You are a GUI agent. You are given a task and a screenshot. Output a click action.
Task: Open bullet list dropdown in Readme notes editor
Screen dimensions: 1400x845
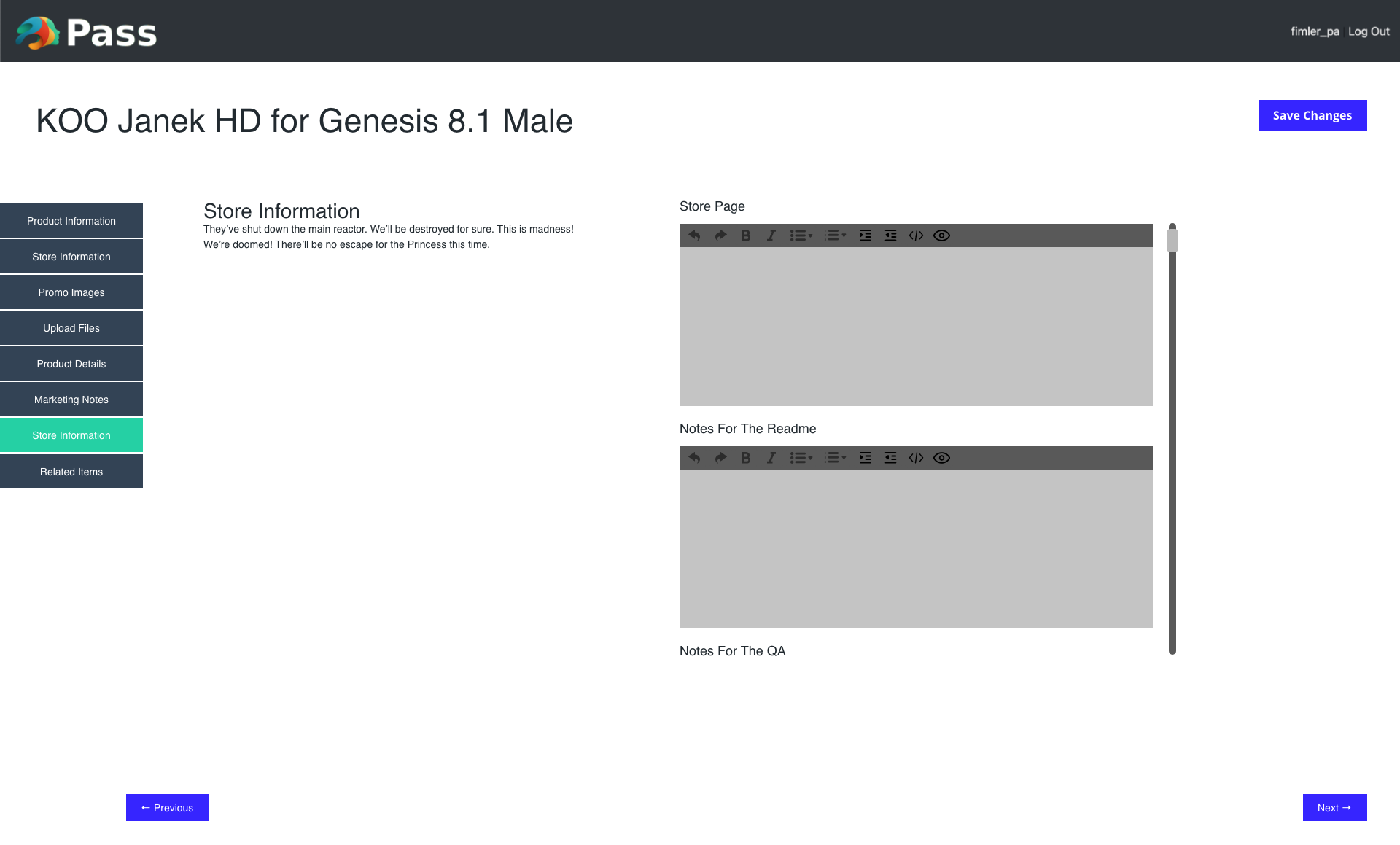[x=801, y=458]
